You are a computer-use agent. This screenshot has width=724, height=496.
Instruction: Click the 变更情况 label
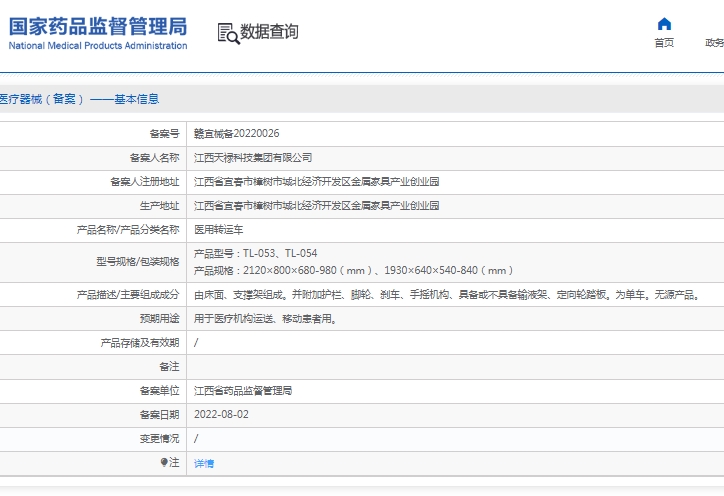coord(159,439)
